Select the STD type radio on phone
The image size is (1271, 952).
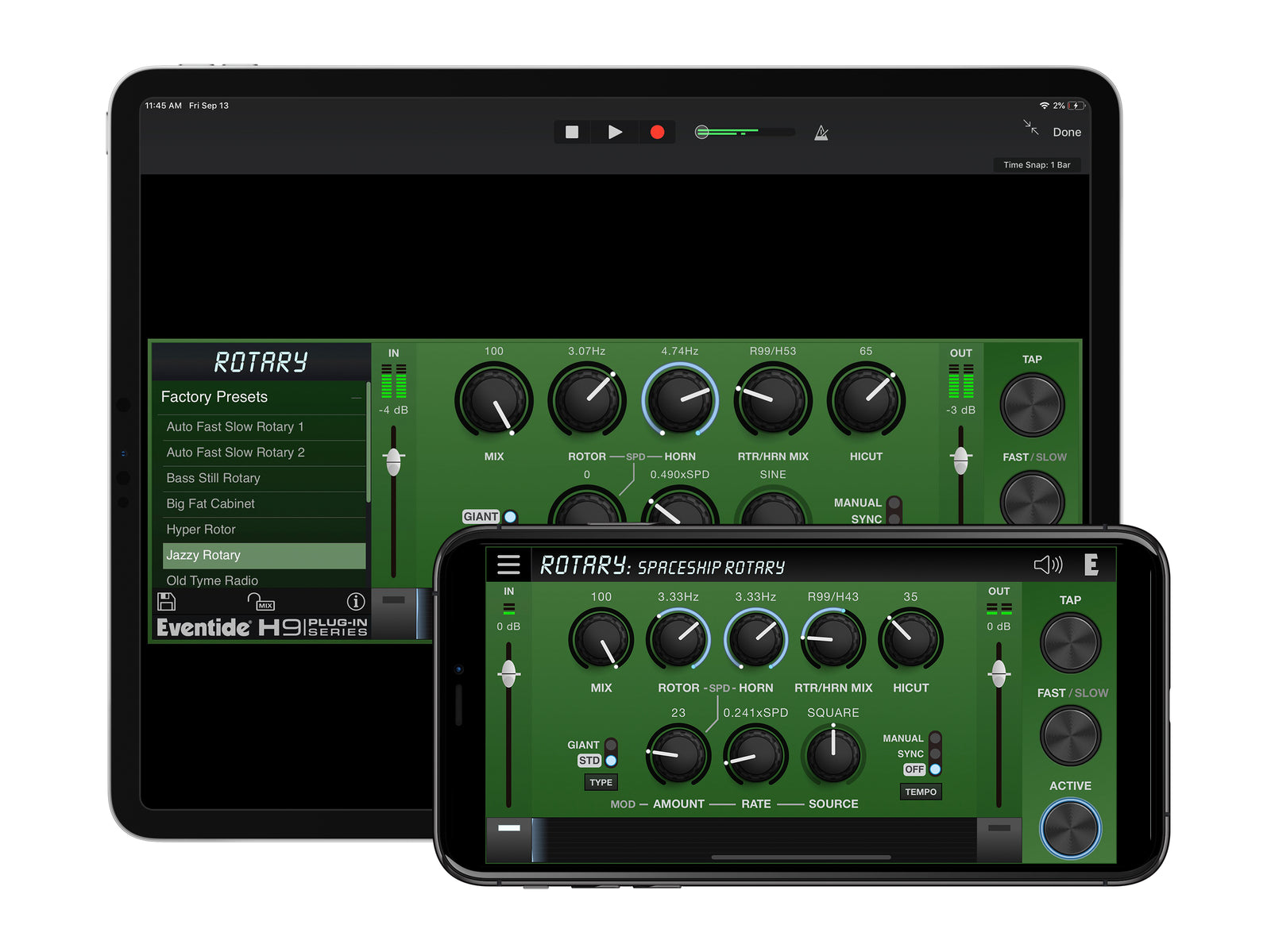(611, 761)
